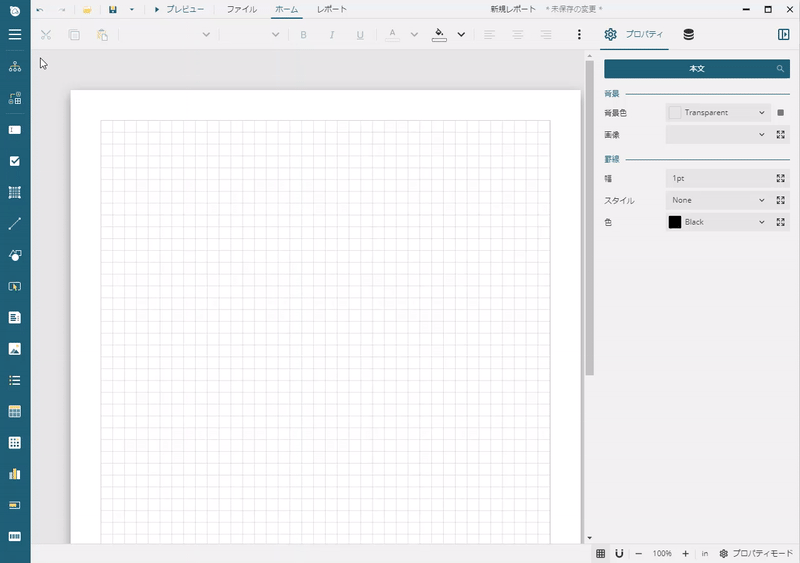Open the ファイル tab

coord(242,9)
